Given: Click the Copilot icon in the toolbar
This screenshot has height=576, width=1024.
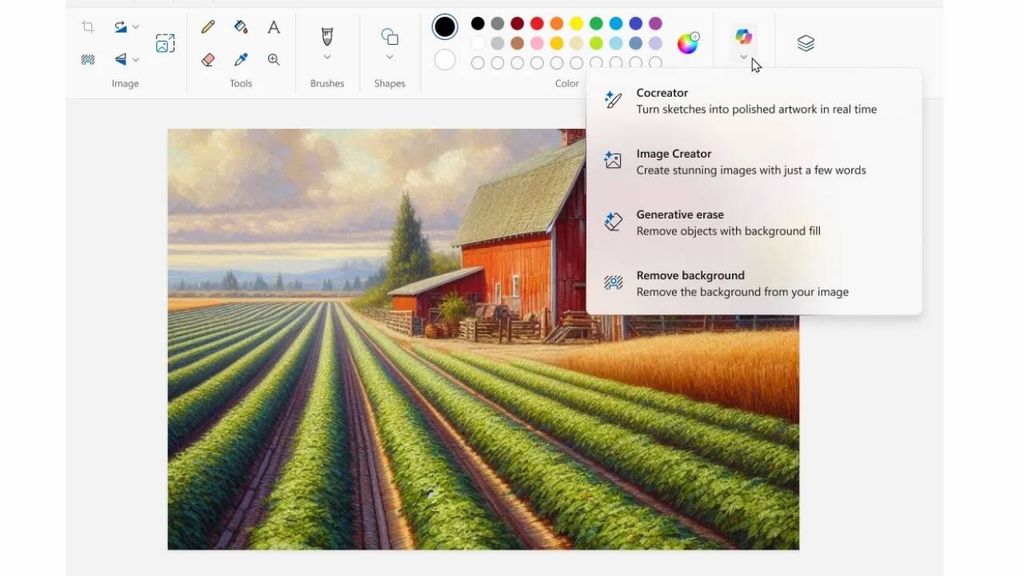Looking at the screenshot, I should (742, 37).
